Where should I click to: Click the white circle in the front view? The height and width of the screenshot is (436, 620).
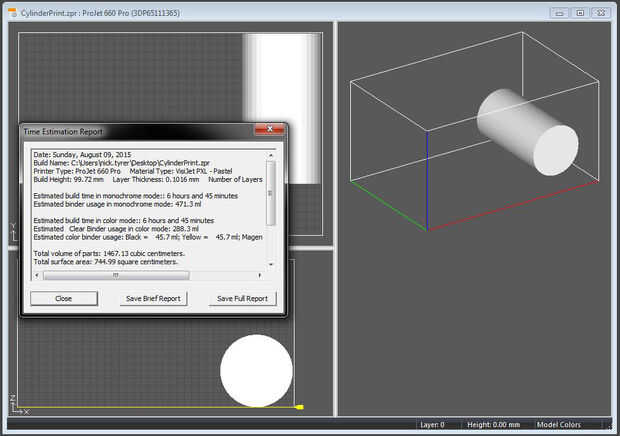(256, 371)
